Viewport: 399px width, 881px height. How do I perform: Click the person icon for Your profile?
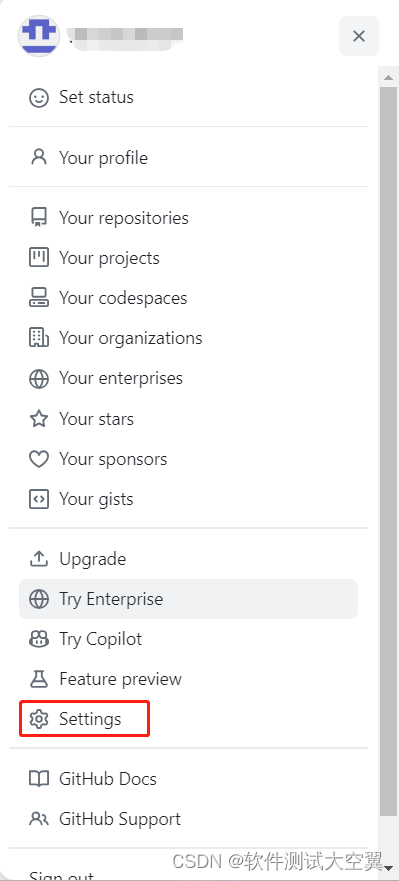[x=39, y=157]
